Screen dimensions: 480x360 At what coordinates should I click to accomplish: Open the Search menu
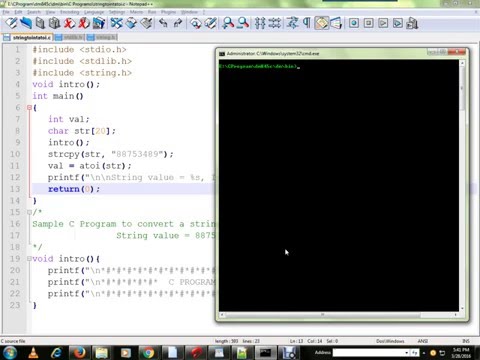click(34, 12)
